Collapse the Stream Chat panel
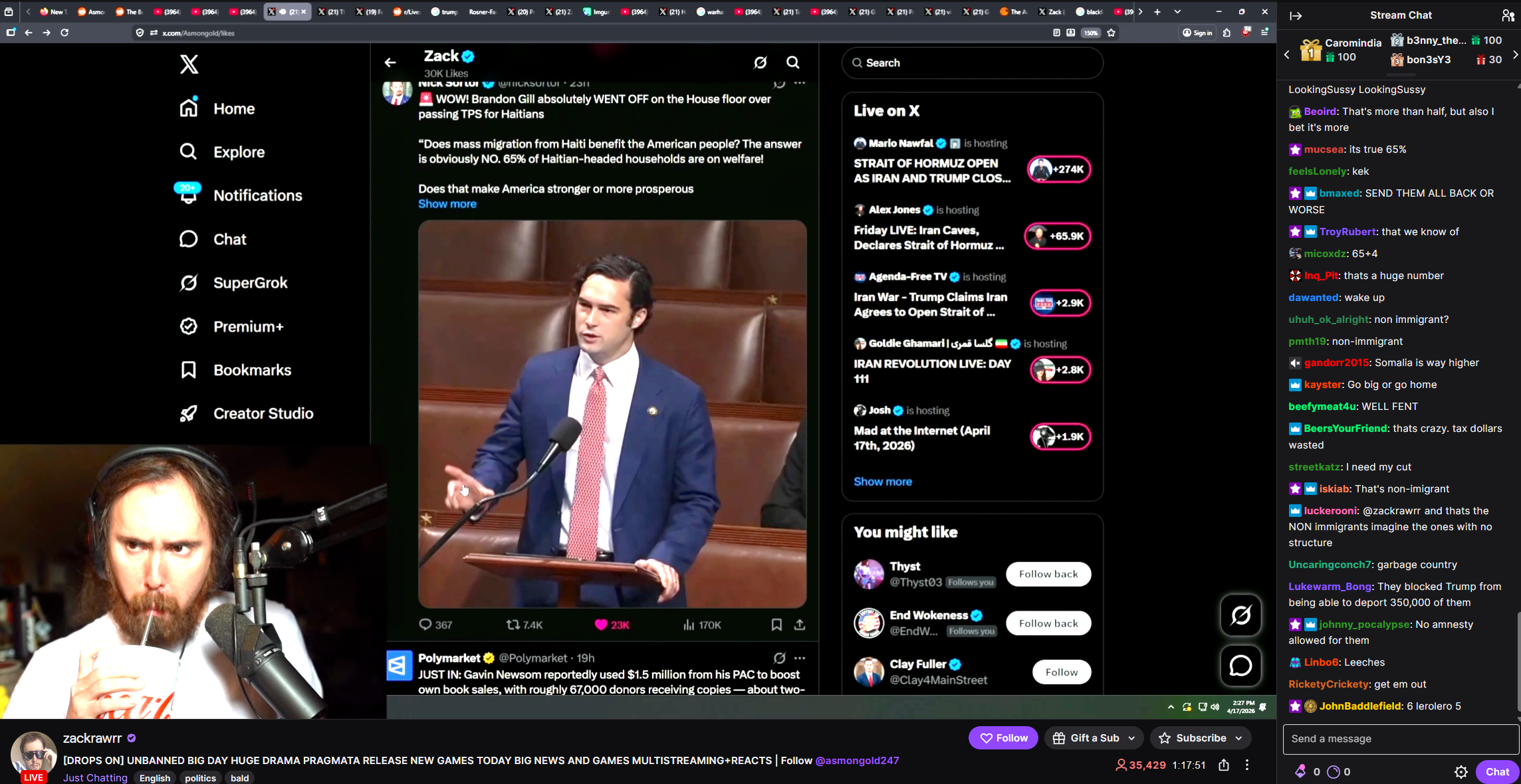The height and width of the screenshot is (784, 1521). tap(1296, 15)
